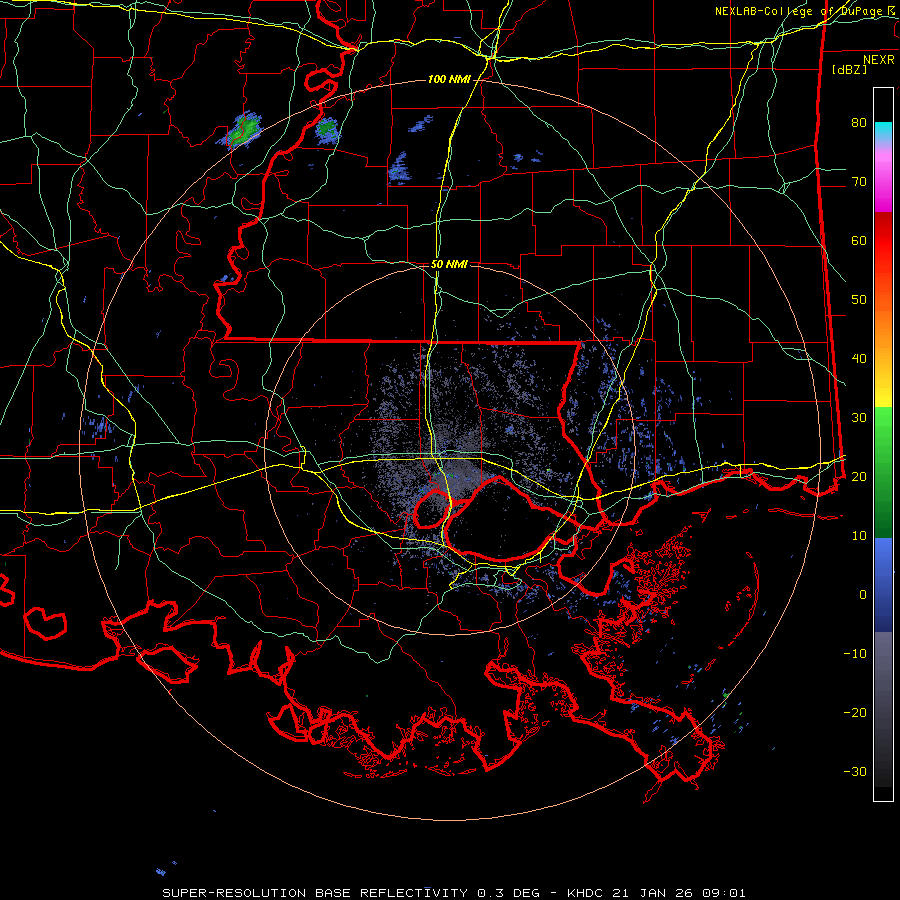The height and width of the screenshot is (900, 900).
Task: Click the 0 value on the dBZ scale
Action: pyautogui.click(x=863, y=595)
